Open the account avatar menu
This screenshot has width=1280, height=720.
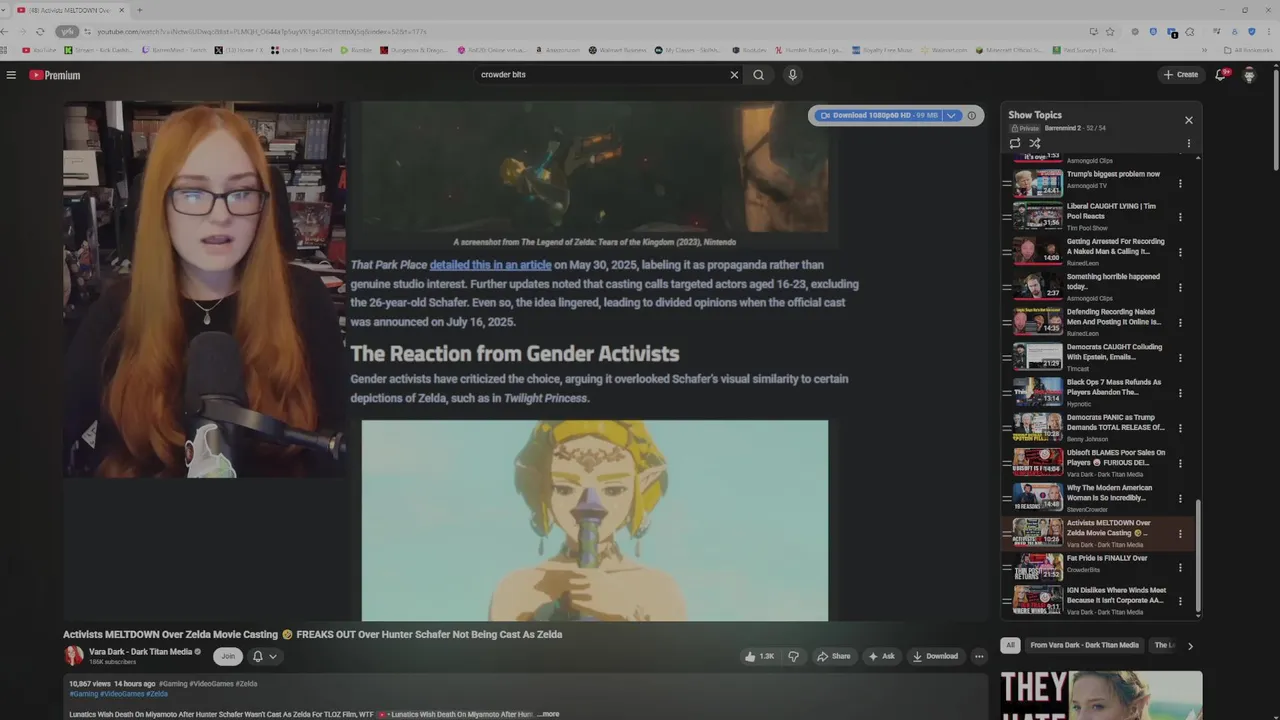pos(1249,75)
